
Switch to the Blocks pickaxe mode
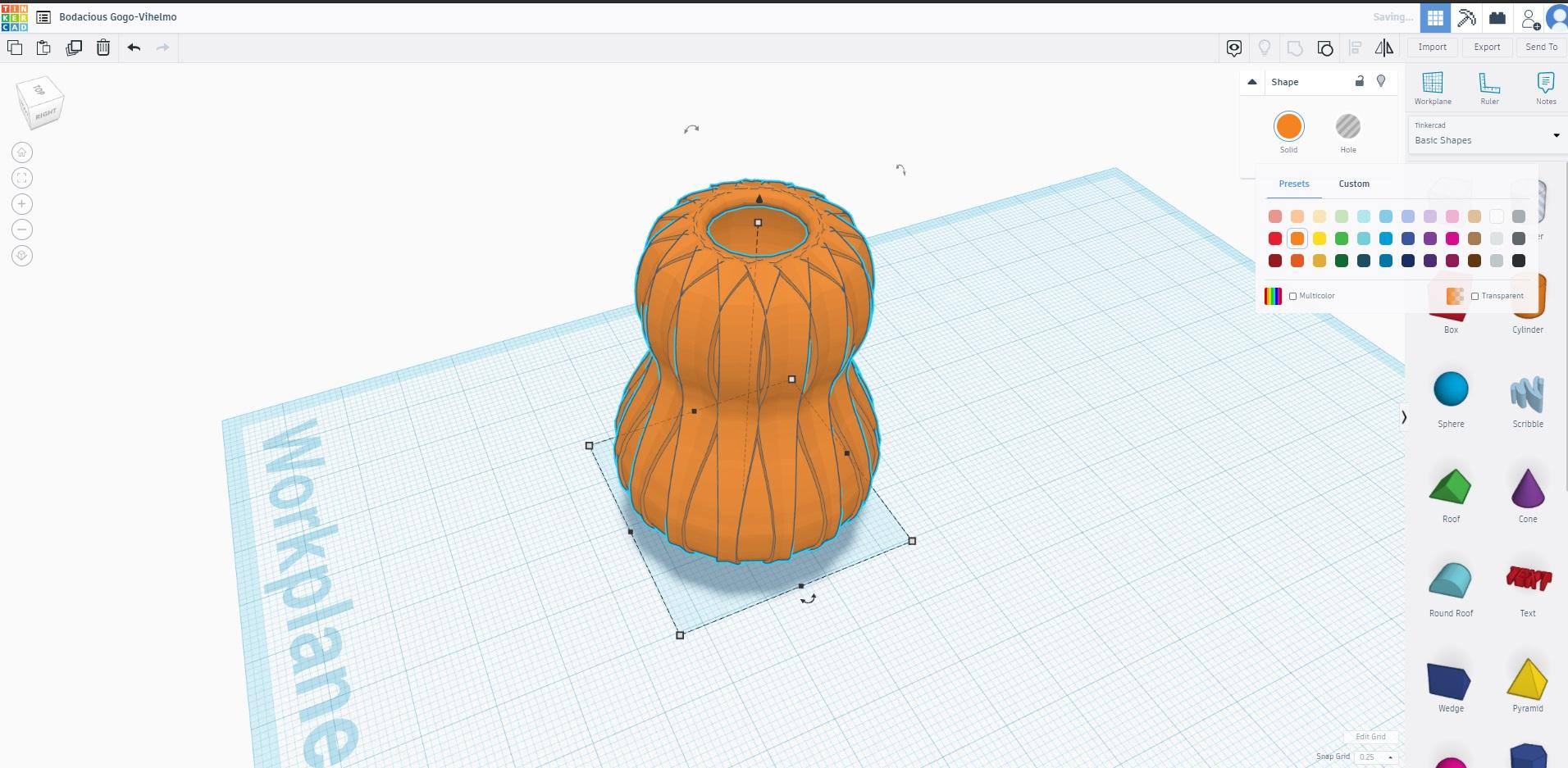point(1466,18)
